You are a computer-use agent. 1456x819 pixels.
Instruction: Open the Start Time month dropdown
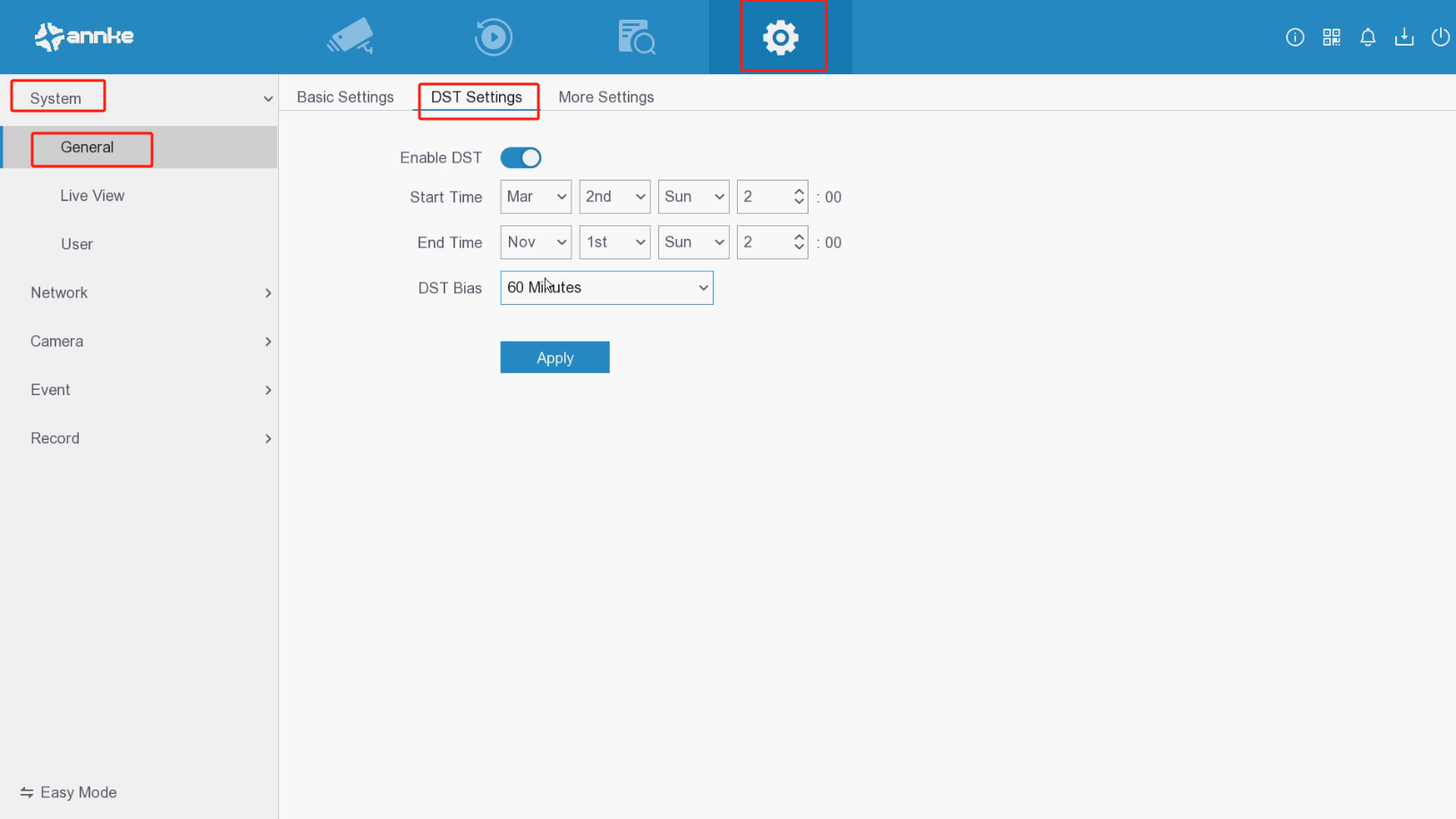click(x=536, y=197)
